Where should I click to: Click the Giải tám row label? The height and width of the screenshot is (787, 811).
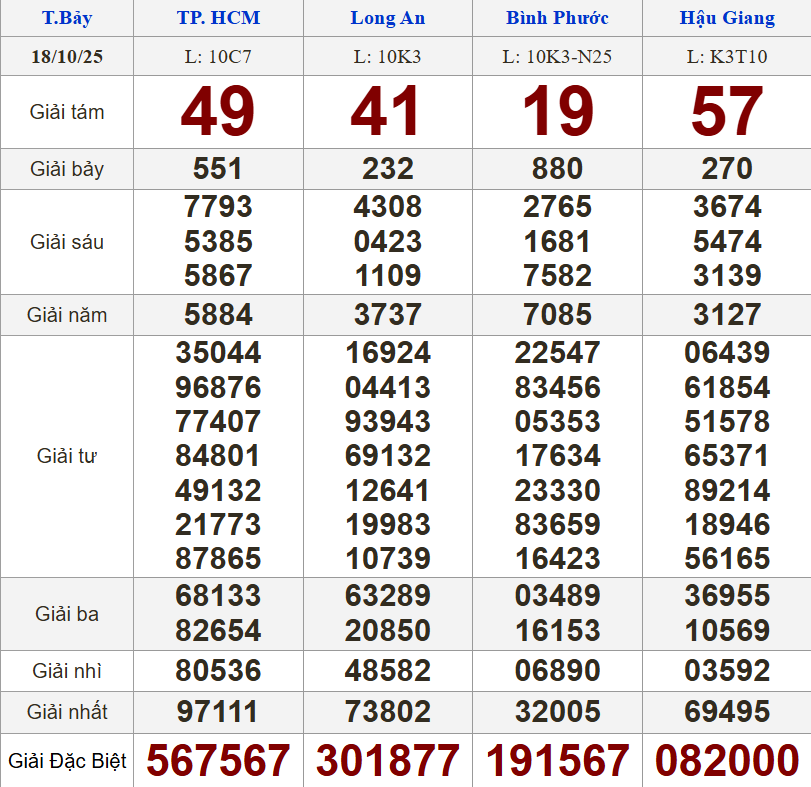tap(67, 112)
